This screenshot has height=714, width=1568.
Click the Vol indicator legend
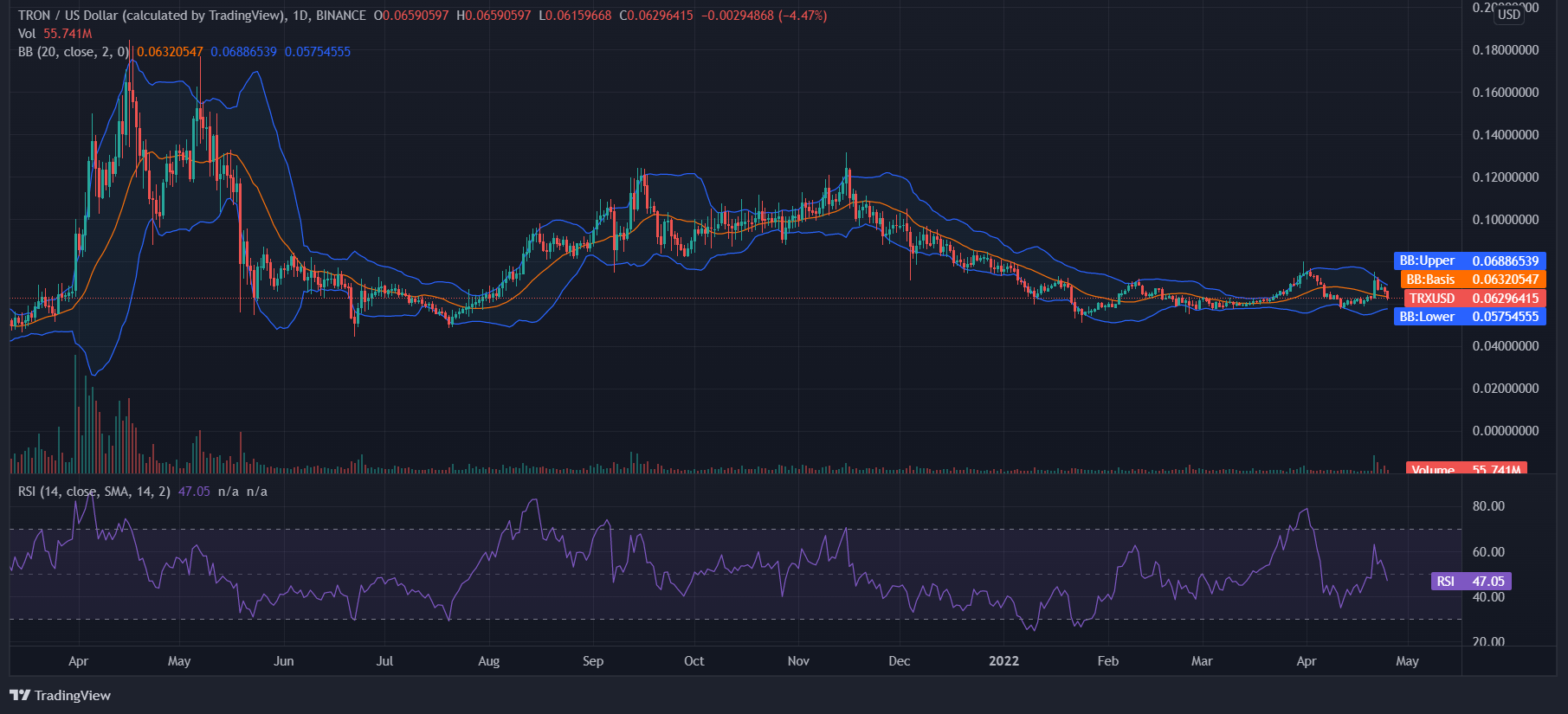click(x=27, y=34)
